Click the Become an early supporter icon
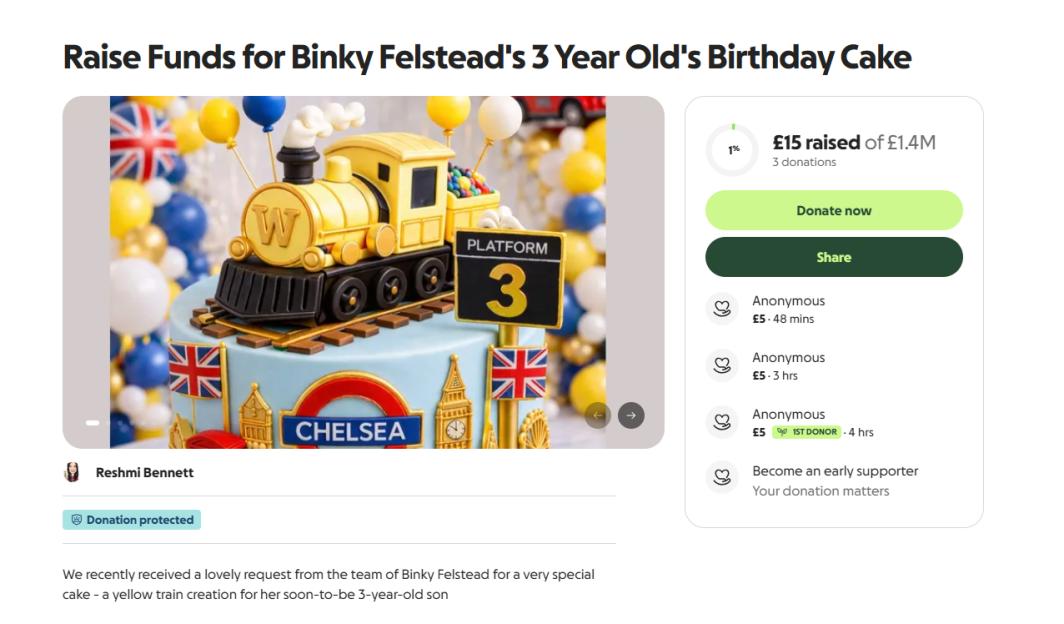The width and height of the screenshot is (1064, 624). coord(722,479)
